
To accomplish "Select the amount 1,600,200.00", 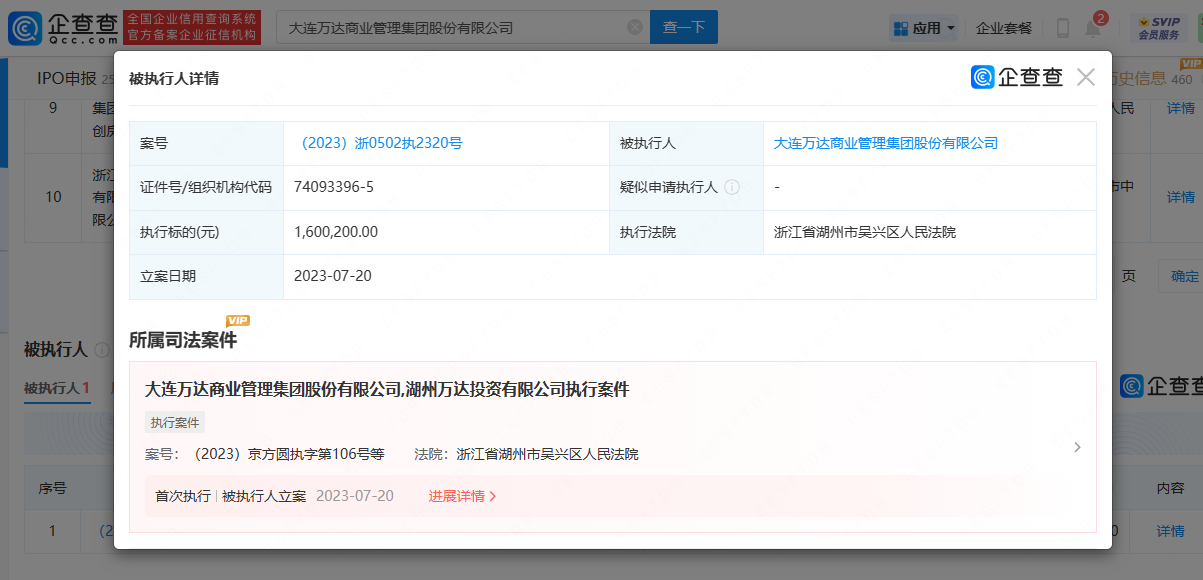I will tap(336, 232).
